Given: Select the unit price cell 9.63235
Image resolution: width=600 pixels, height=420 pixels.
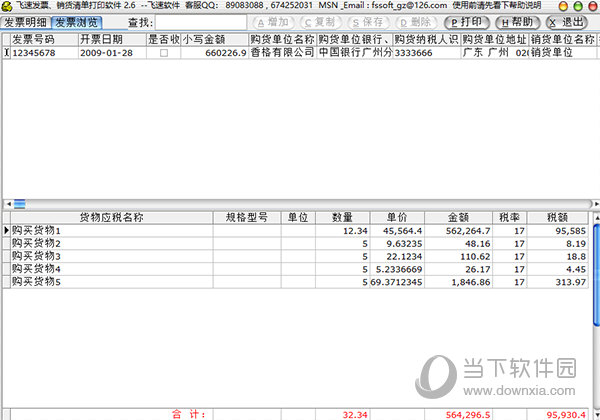Looking at the screenshot, I should pos(397,244).
